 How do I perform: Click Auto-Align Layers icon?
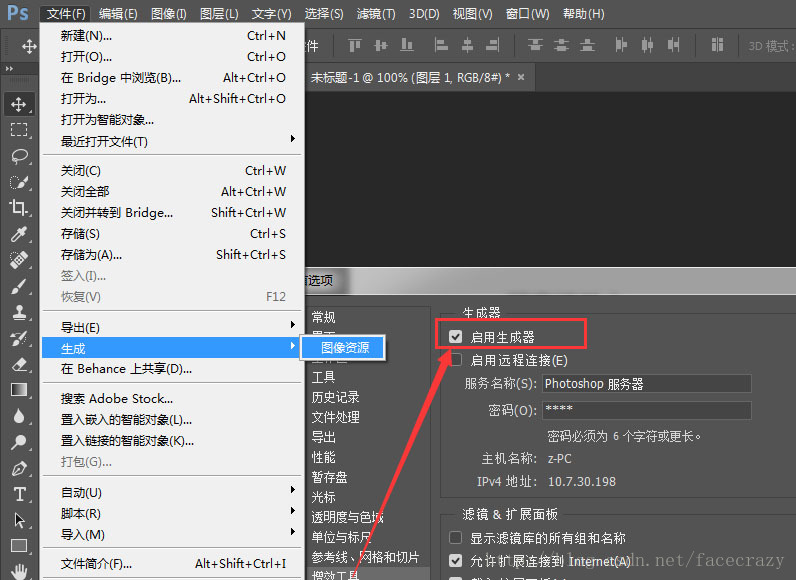[x=717, y=45]
